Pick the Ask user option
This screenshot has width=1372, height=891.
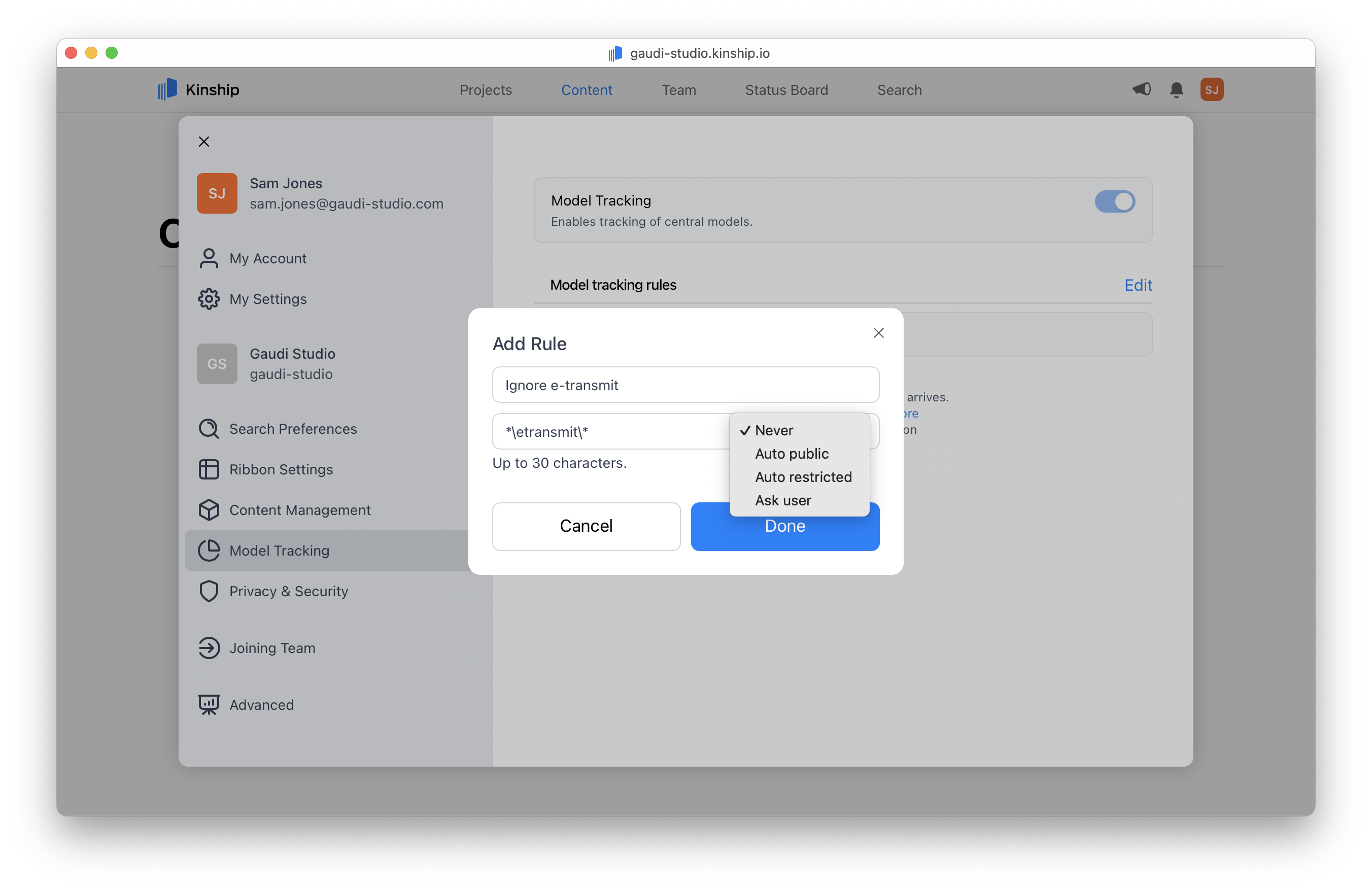(783, 500)
